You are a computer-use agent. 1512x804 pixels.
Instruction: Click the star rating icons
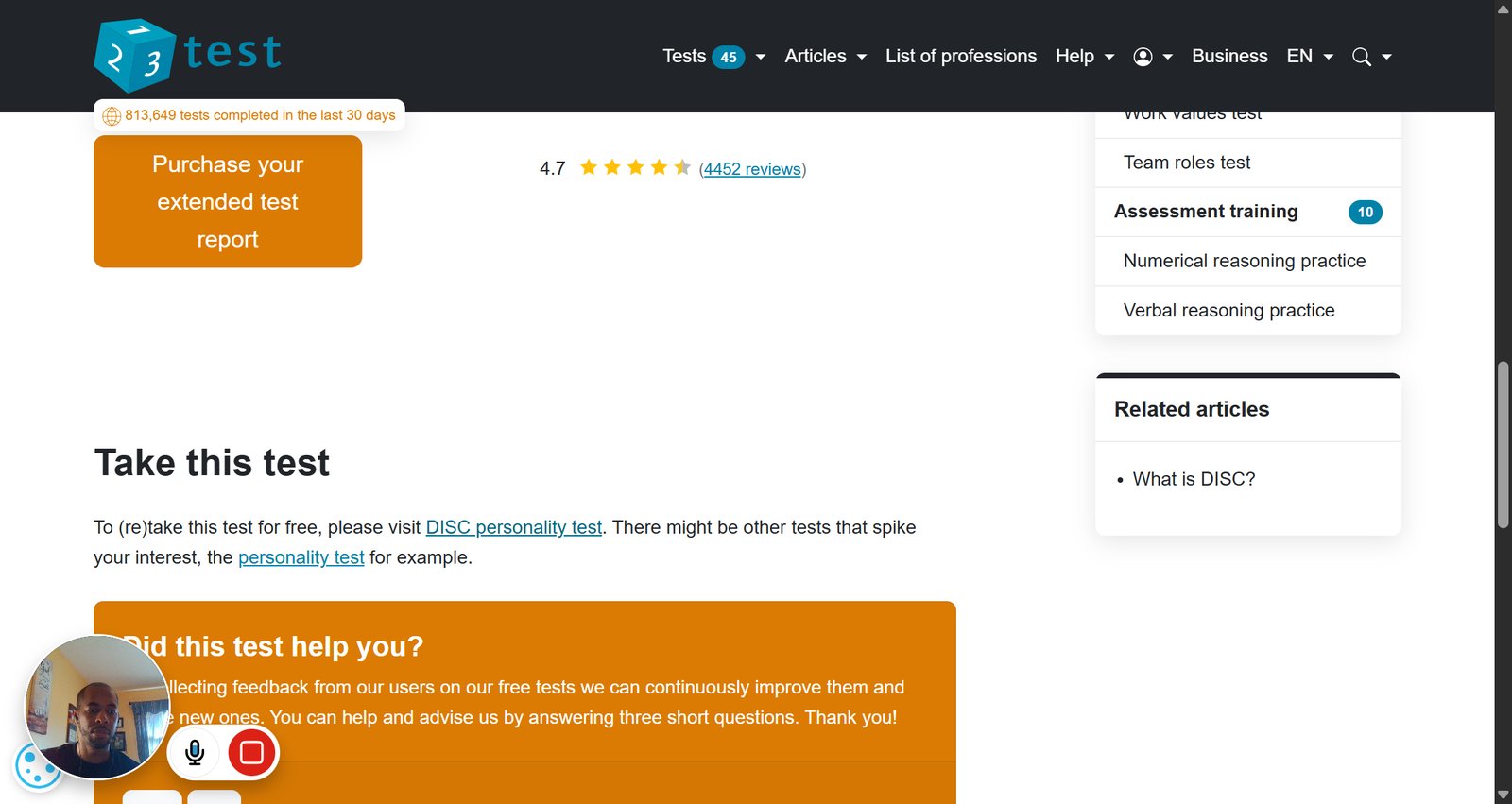(635, 168)
